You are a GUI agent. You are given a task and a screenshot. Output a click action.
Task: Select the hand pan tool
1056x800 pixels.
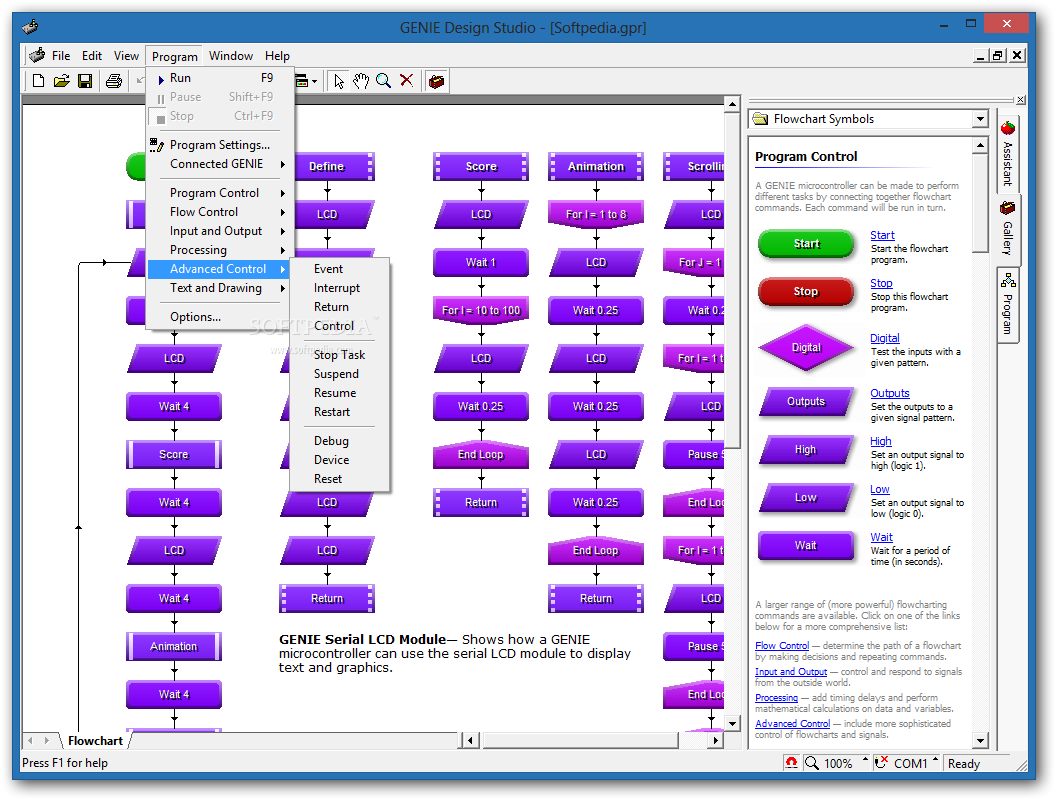point(362,81)
